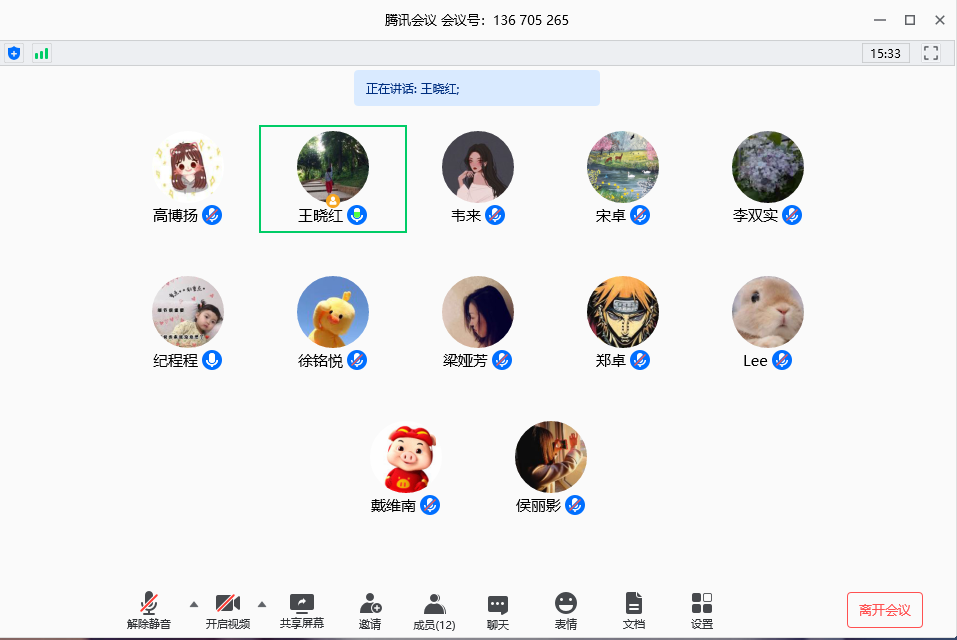This screenshot has width=957, height=640.
Task: Open the Emoji (表情) reactions icon
Action: (x=566, y=610)
